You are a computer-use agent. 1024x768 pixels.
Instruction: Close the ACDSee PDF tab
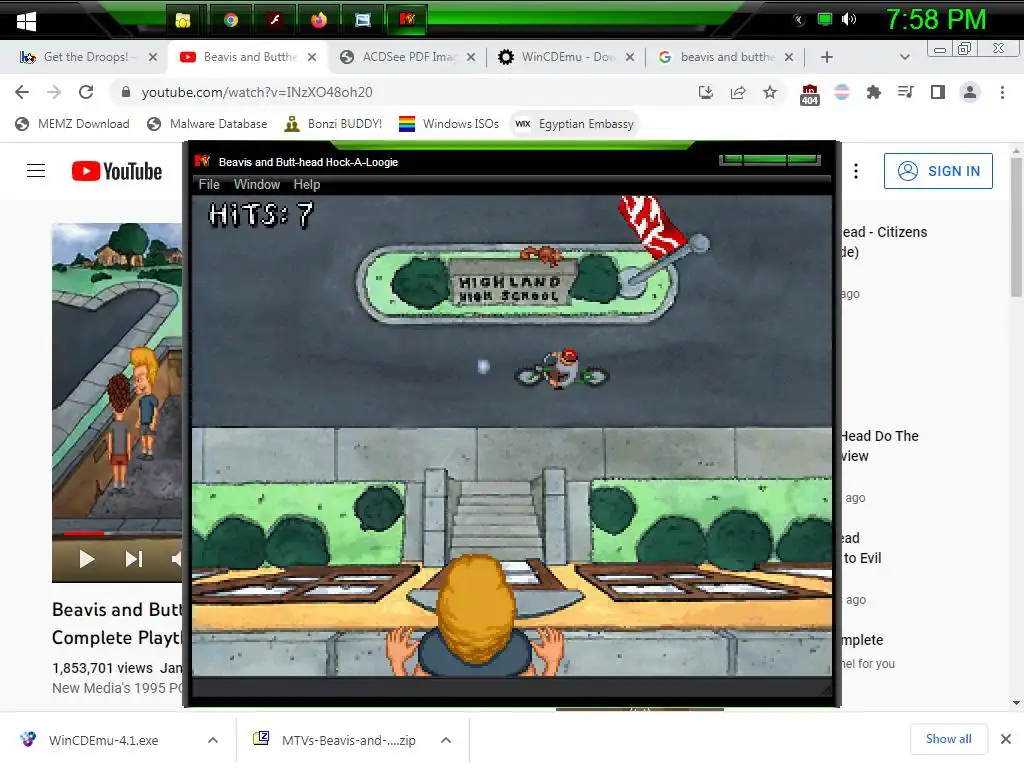point(471,57)
